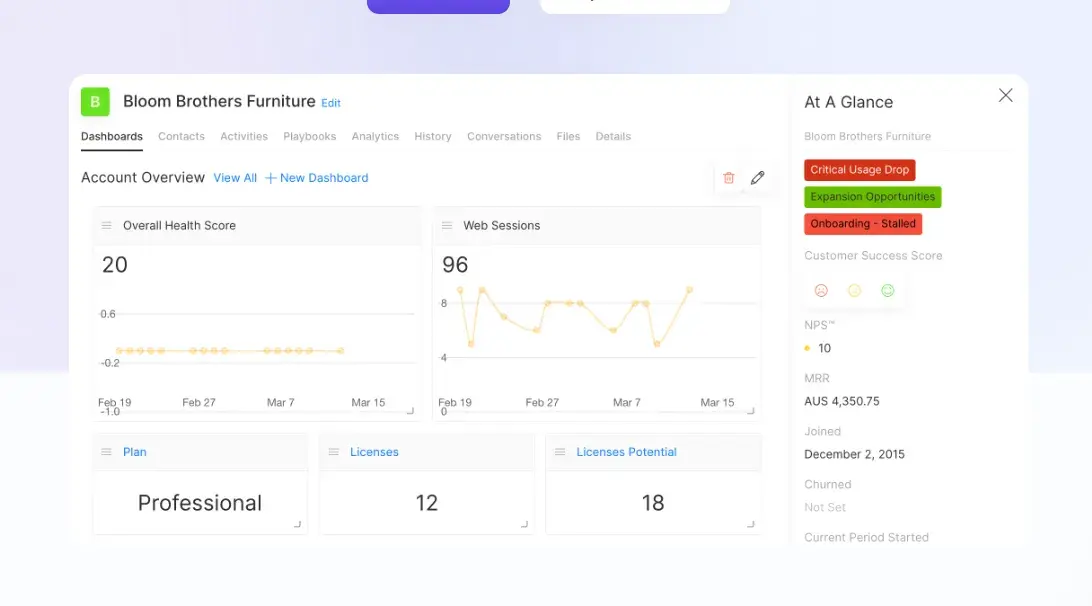
Task: Click the pencil edit dashboard icon
Action: click(x=757, y=178)
